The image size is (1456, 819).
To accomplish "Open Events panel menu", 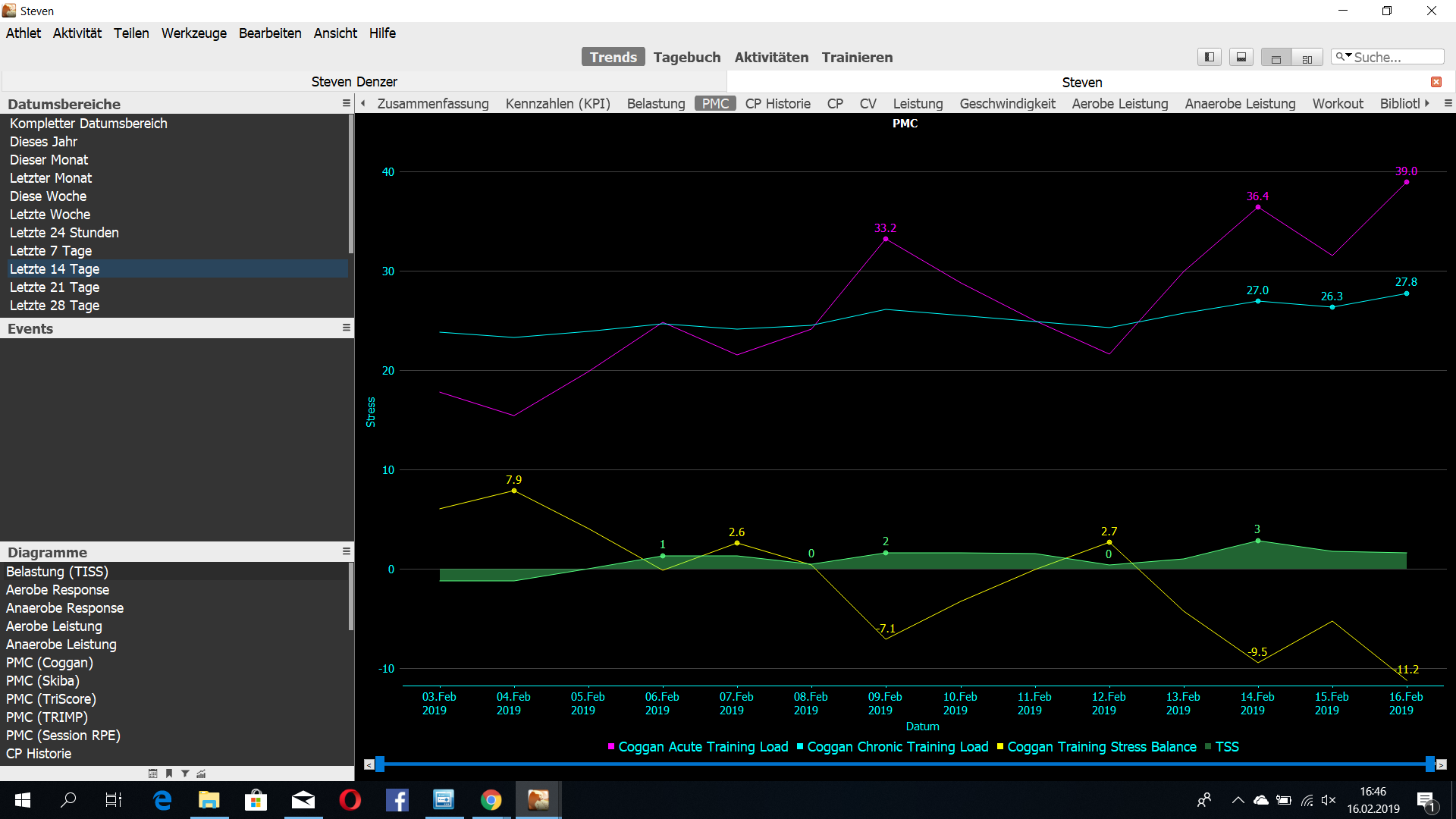I will click(x=346, y=328).
